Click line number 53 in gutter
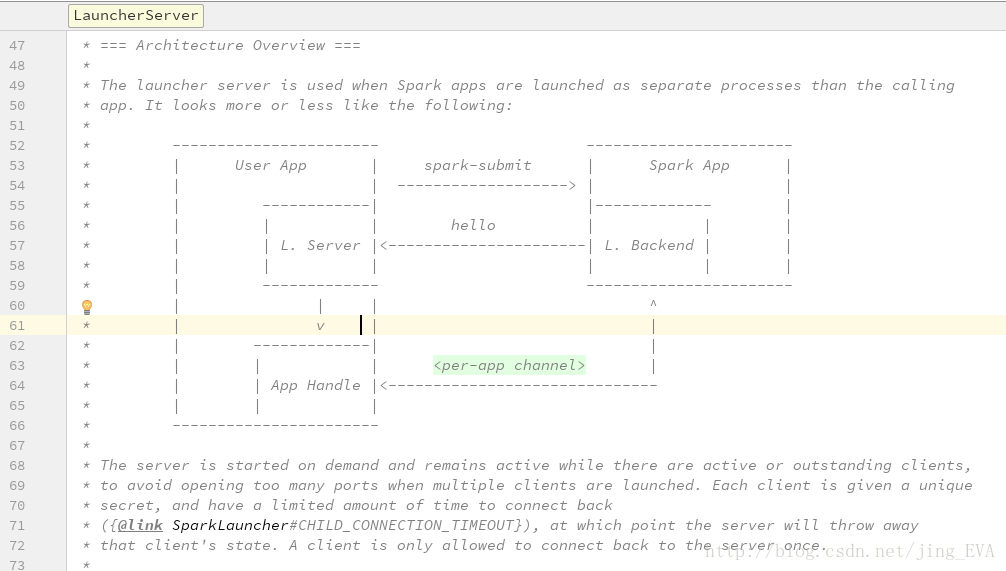The image size is (1006, 571). 17,166
